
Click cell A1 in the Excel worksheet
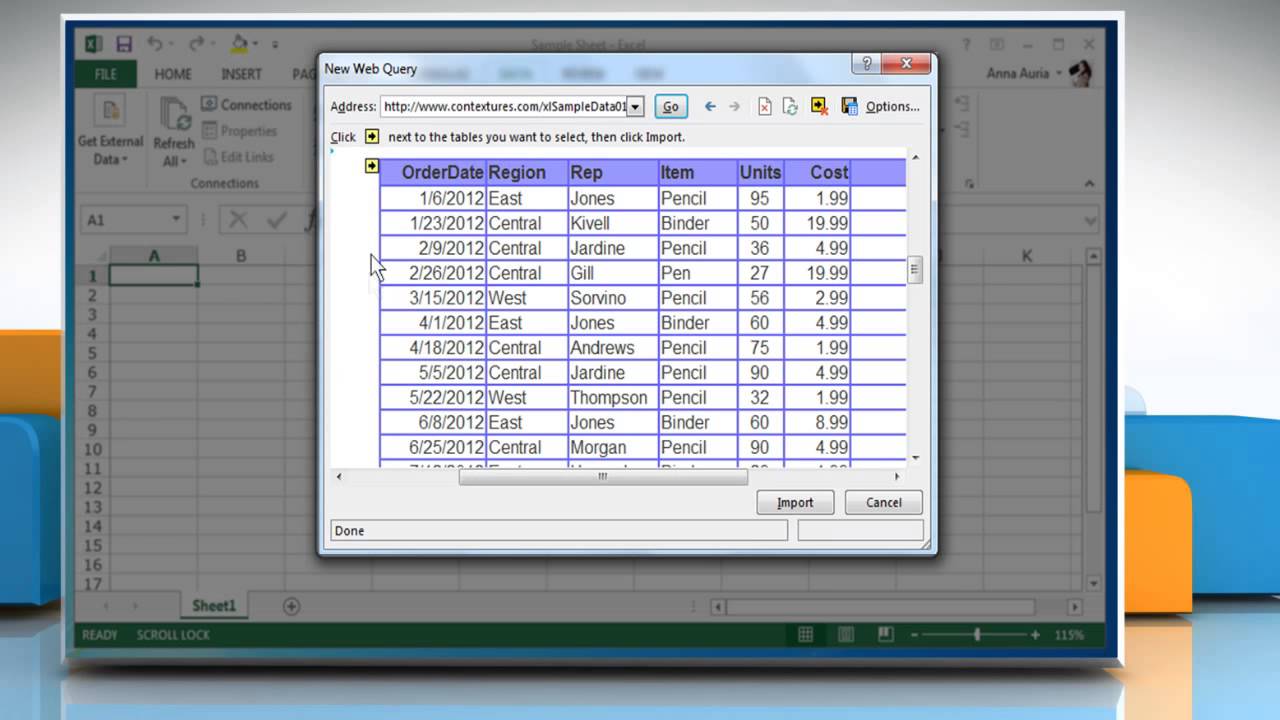tap(154, 276)
